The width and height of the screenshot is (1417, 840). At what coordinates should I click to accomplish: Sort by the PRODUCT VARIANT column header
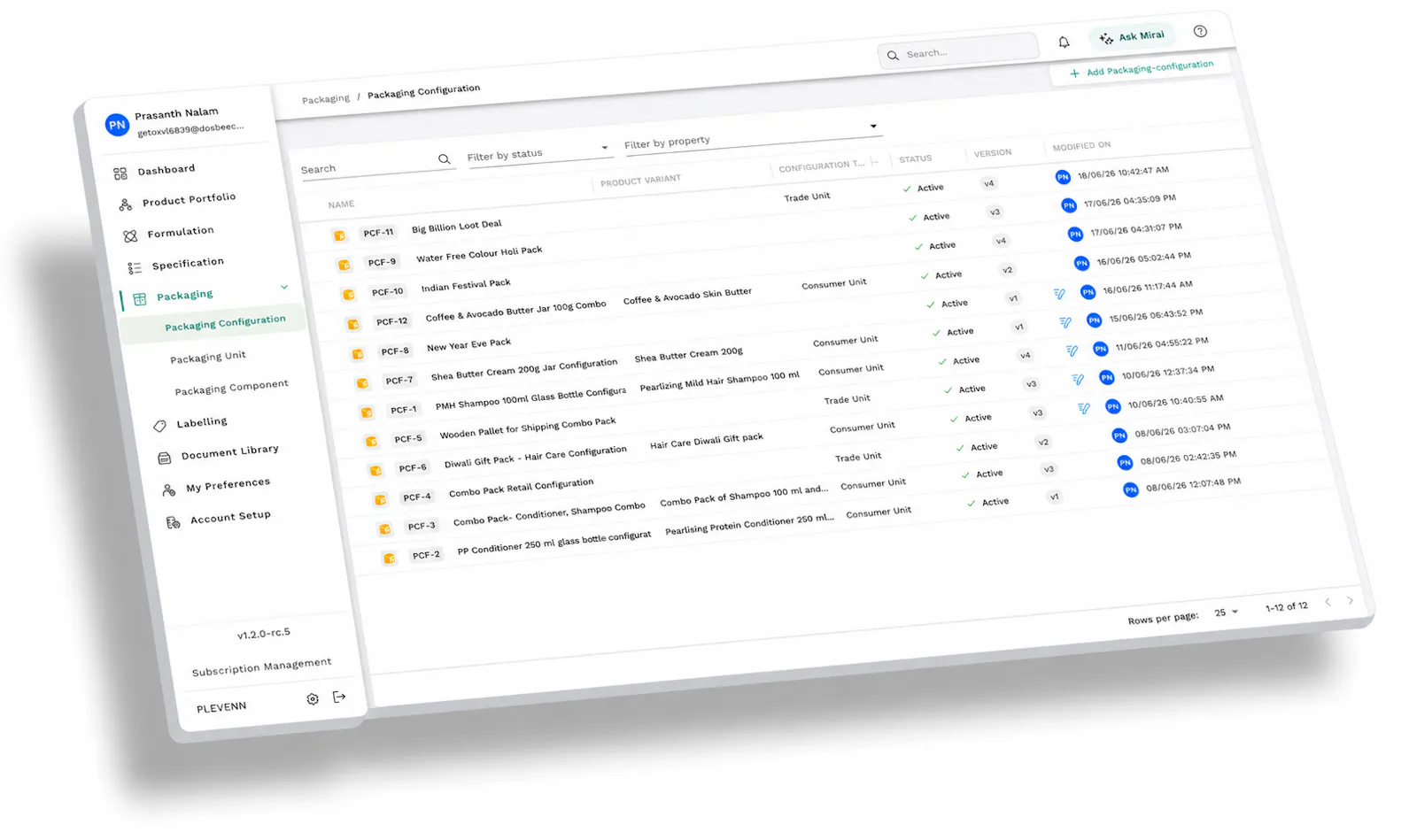point(640,181)
